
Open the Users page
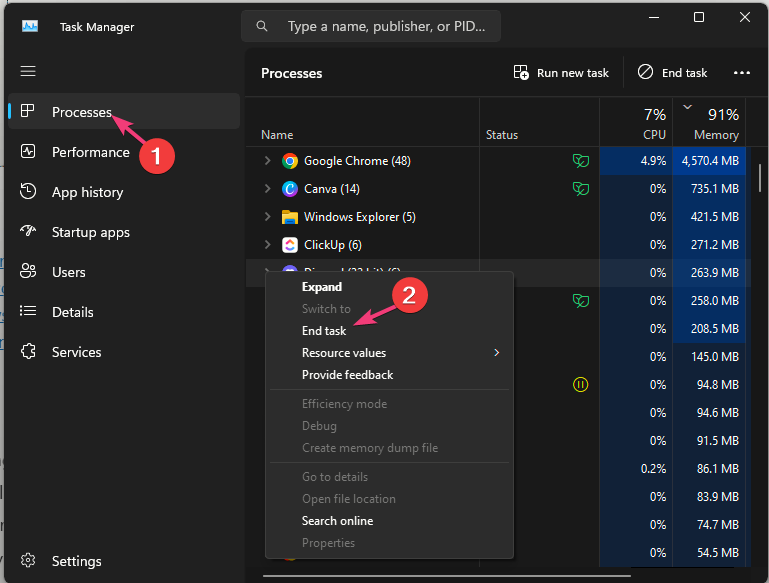pyautogui.click(x=68, y=272)
